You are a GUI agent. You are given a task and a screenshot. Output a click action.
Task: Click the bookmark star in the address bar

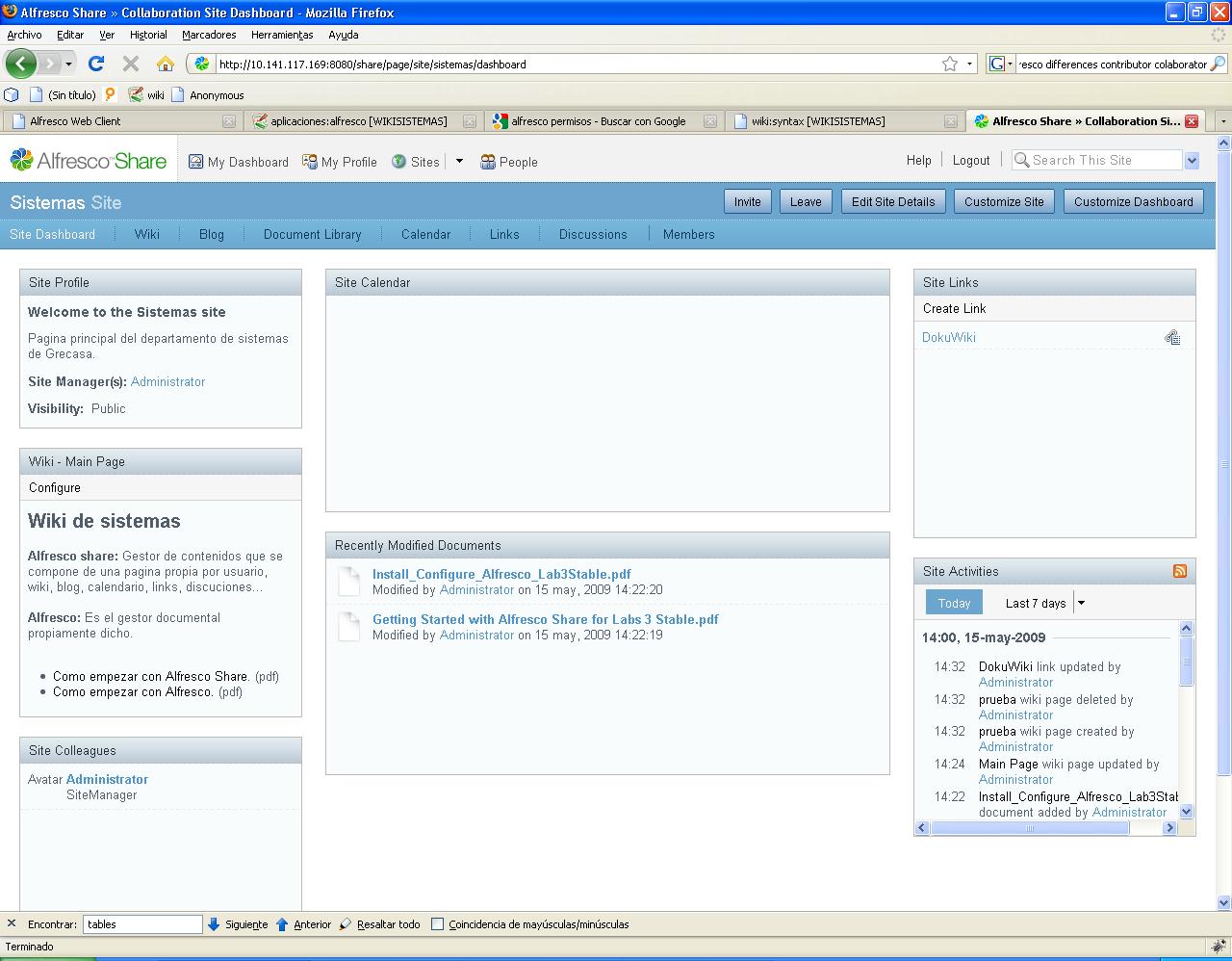click(x=950, y=64)
